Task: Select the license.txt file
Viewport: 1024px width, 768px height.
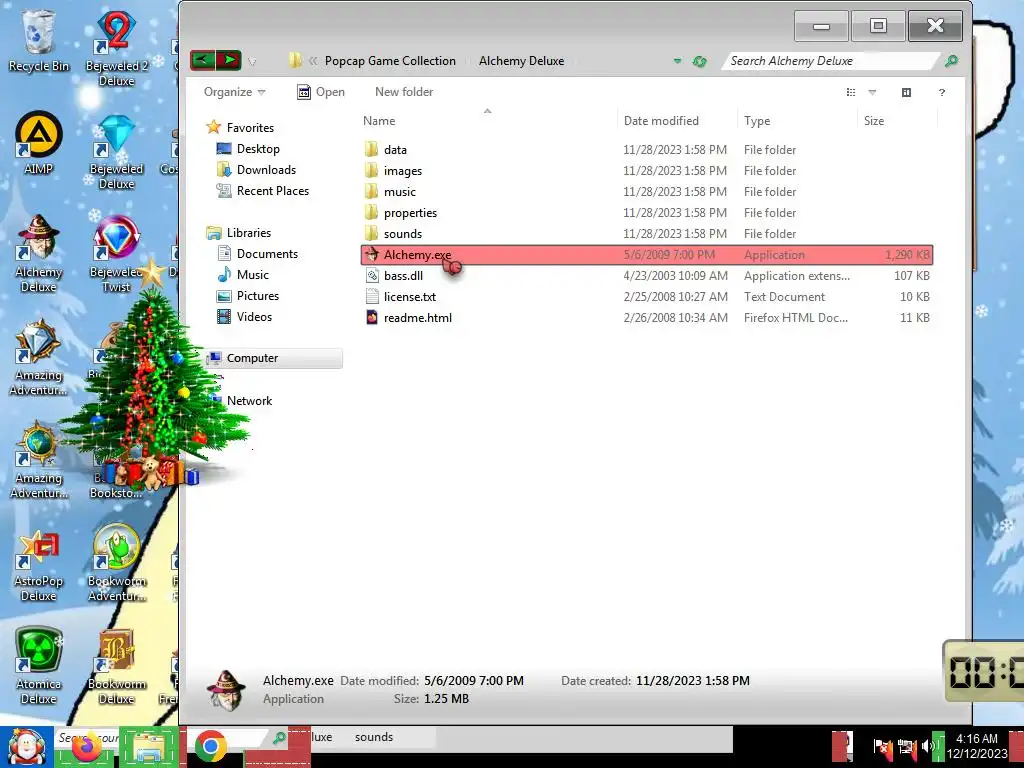Action: pyautogui.click(x=647, y=296)
